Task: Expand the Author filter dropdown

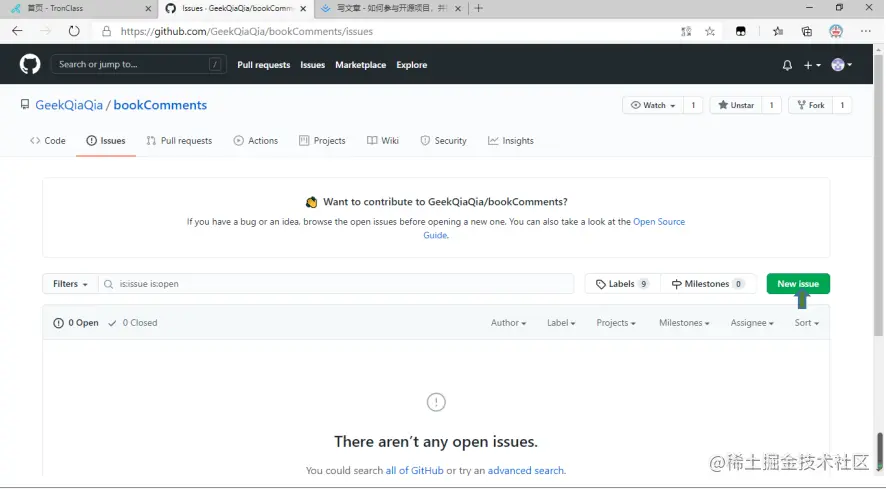Action: (508, 323)
